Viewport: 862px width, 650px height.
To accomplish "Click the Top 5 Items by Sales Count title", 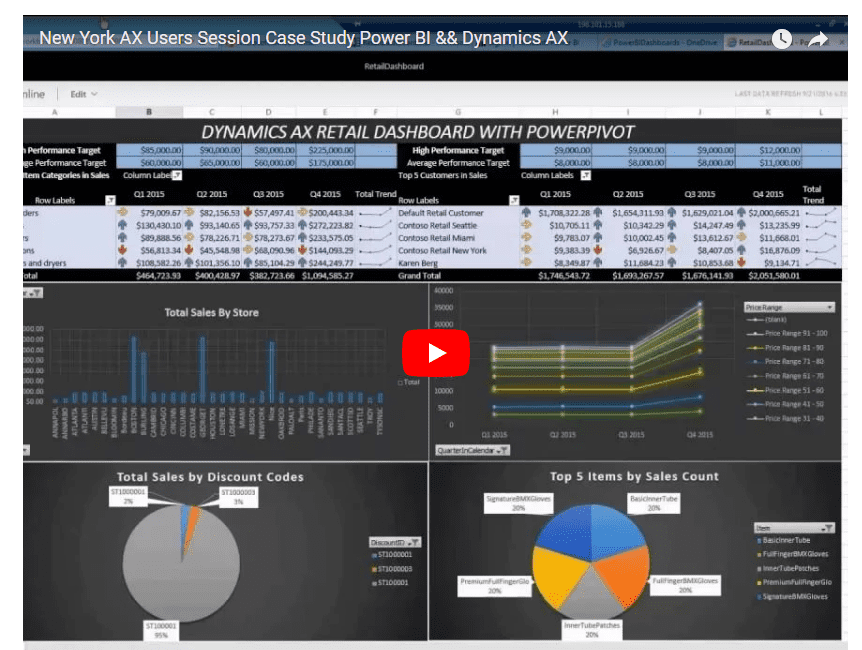I will point(634,476).
